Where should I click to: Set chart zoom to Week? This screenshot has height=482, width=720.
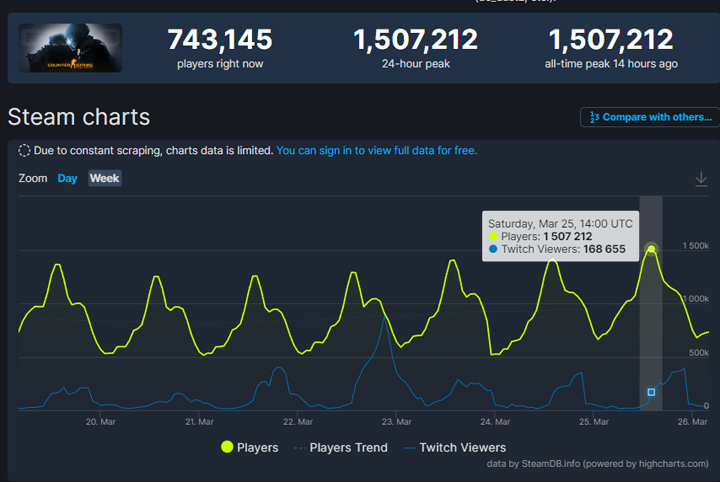[104, 178]
